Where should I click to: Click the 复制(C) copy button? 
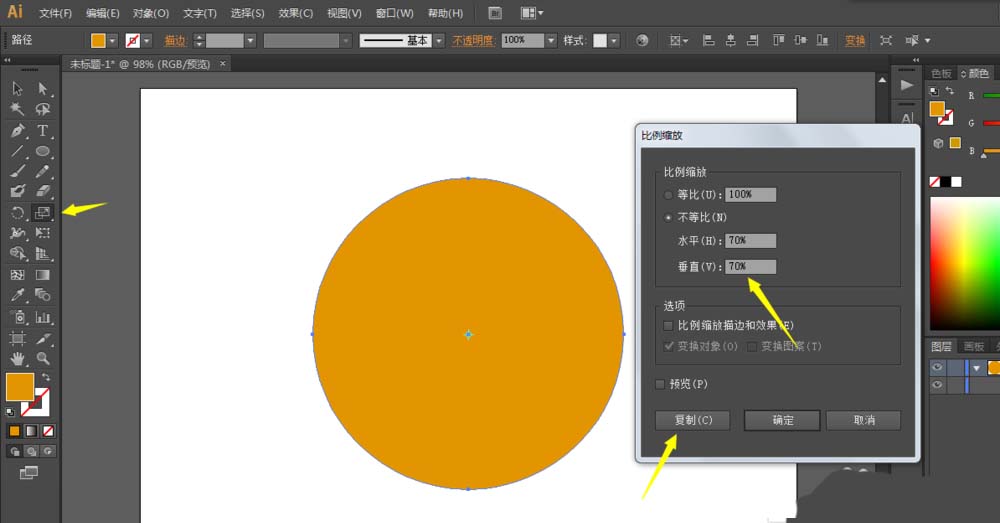coord(692,420)
